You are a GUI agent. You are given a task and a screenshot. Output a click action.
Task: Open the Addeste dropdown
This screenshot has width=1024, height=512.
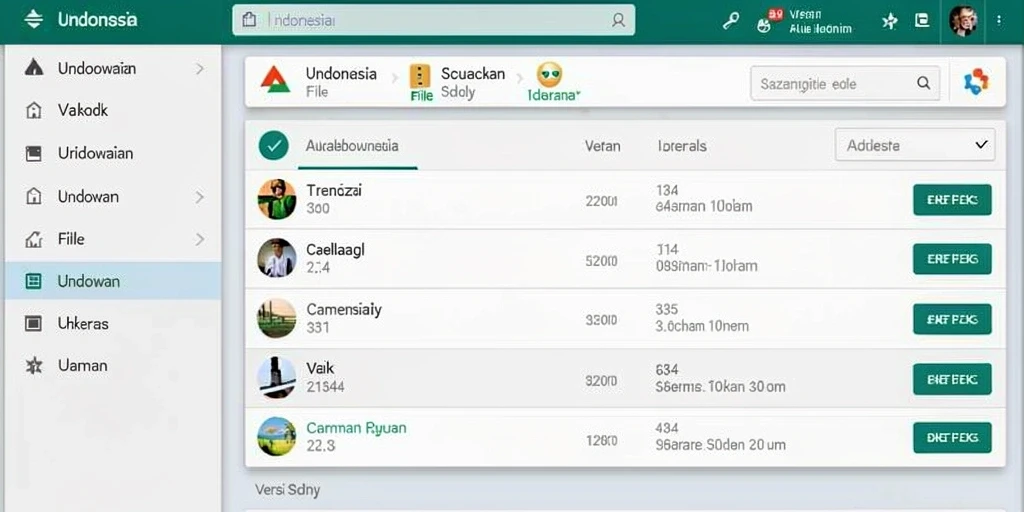pyautogui.click(x=915, y=145)
